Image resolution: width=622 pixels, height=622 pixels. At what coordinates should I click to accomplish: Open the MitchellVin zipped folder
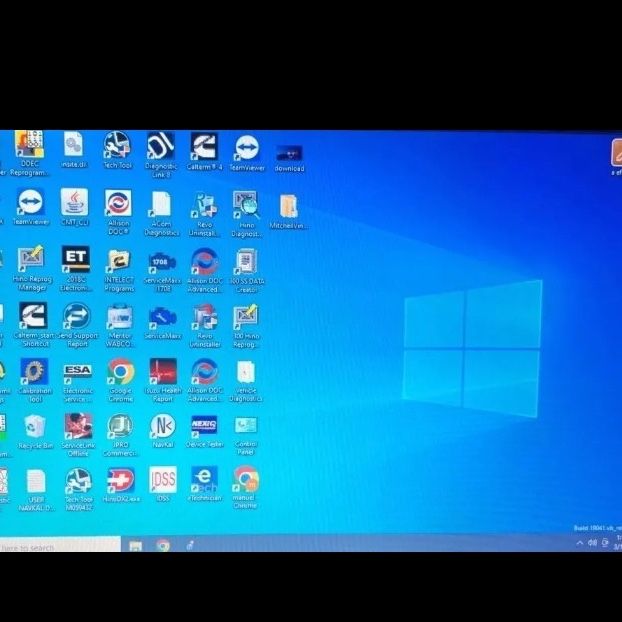click(x=288, y=212)
